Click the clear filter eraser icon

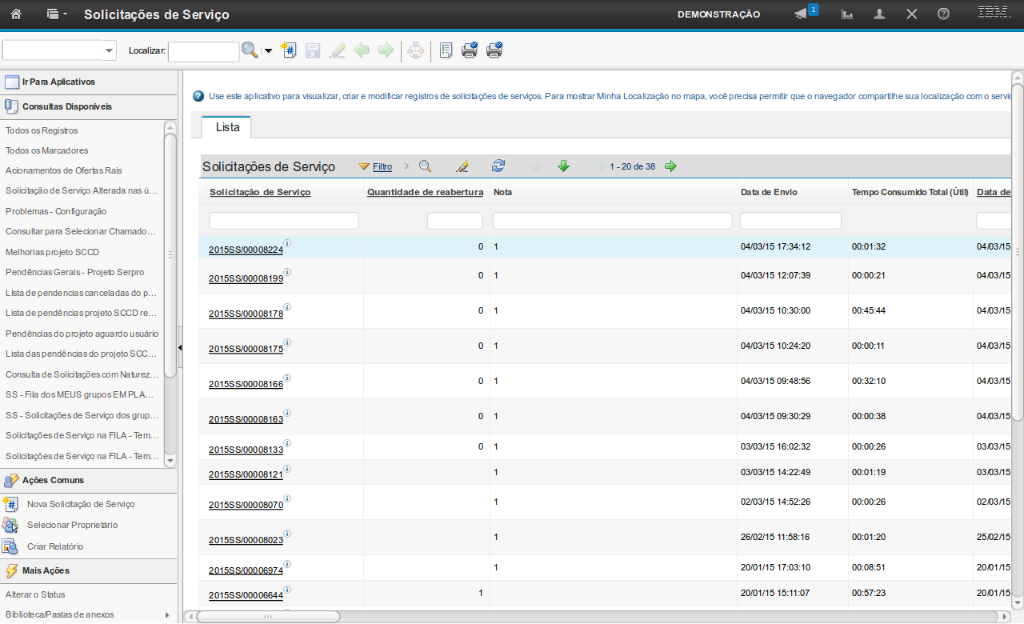click(462, 166)
